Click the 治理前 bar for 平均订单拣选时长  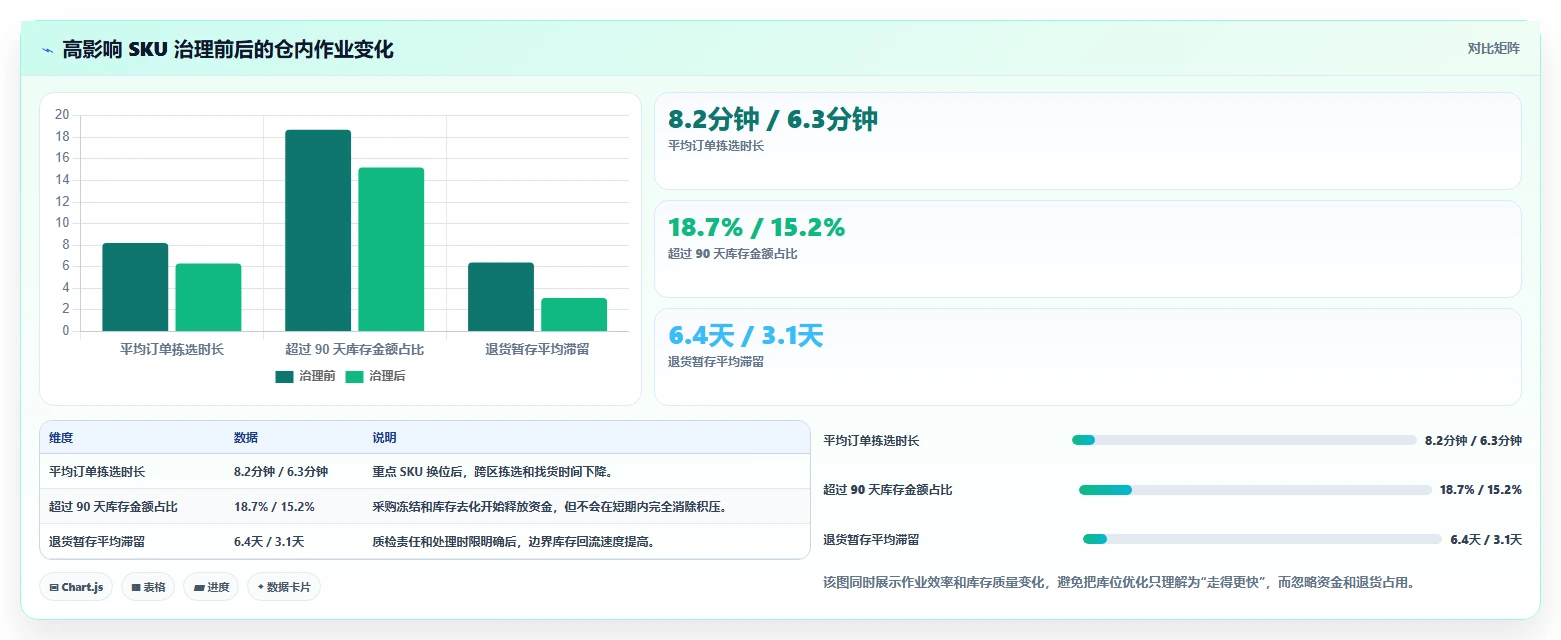click(135, 287)
